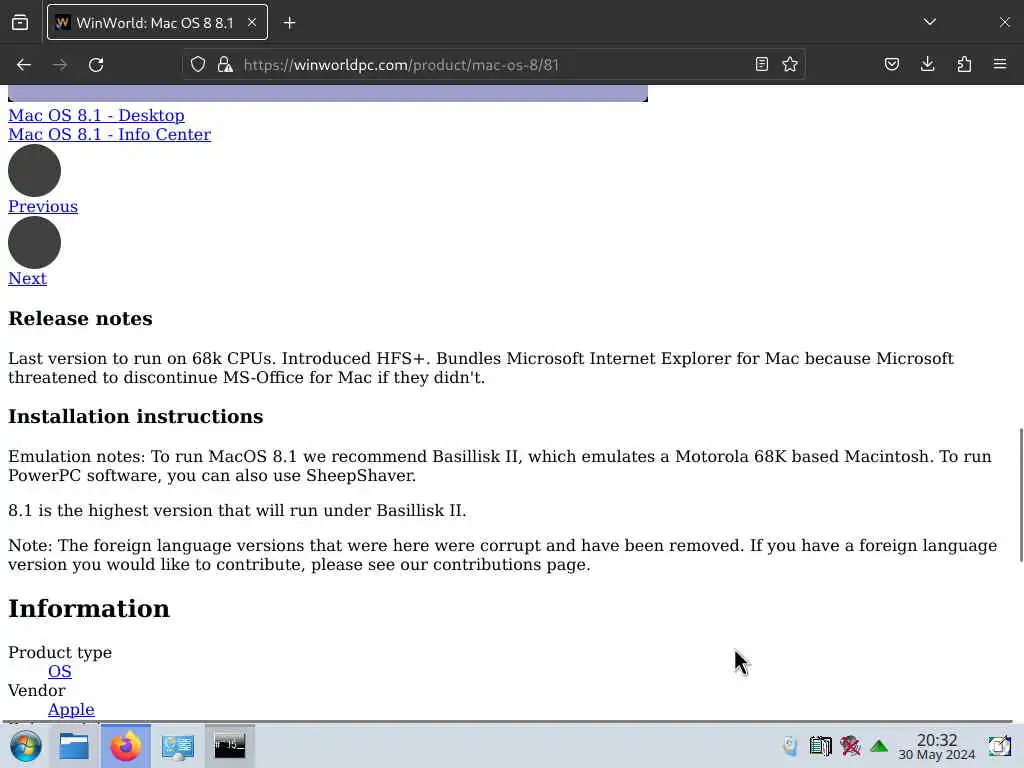Viewport: 1024px width, 768px height.
Task: Open the Start menu orb
Action: [26, 746]
